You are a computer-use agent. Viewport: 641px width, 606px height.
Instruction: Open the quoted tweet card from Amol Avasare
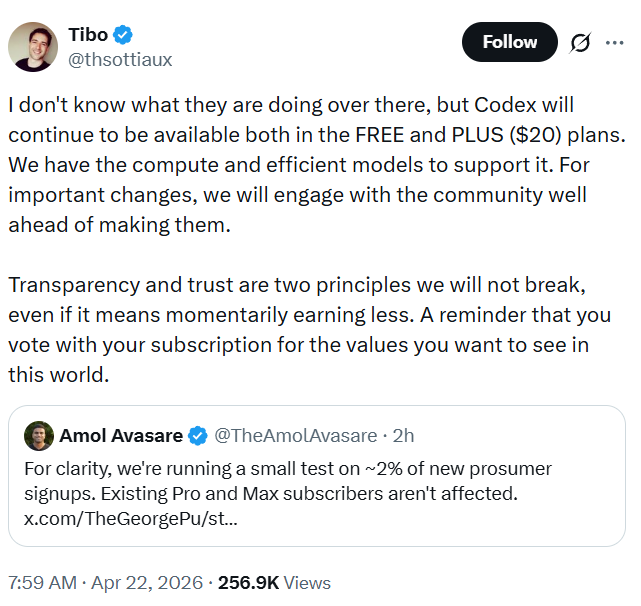click(x=317, y=476)
